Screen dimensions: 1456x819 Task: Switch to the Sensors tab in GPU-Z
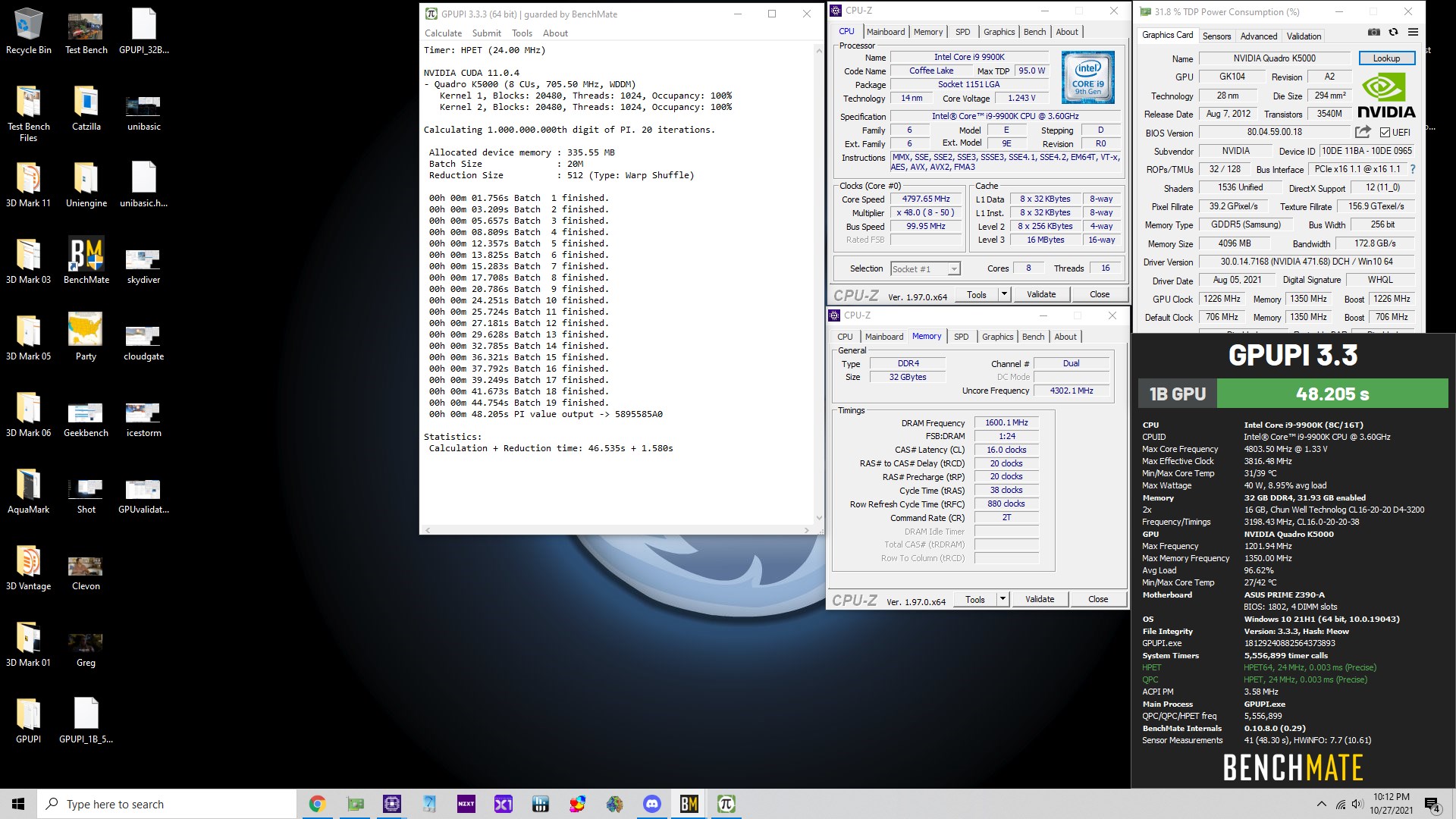[1216, 36]
